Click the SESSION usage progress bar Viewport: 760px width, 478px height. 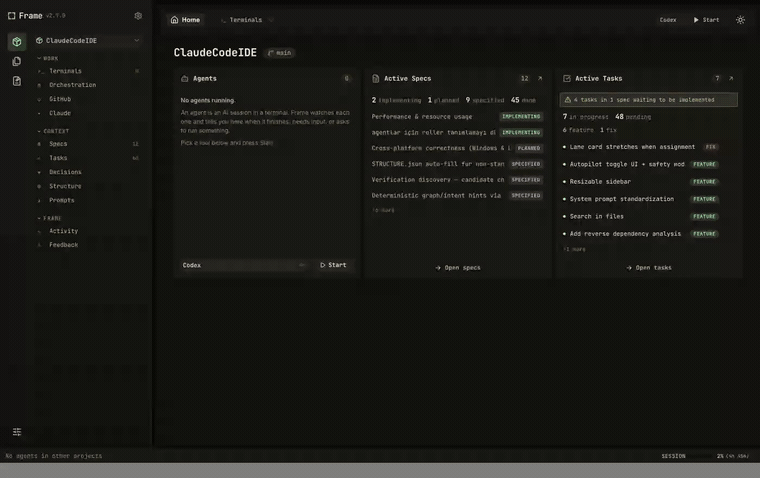[x=701, y=456]
